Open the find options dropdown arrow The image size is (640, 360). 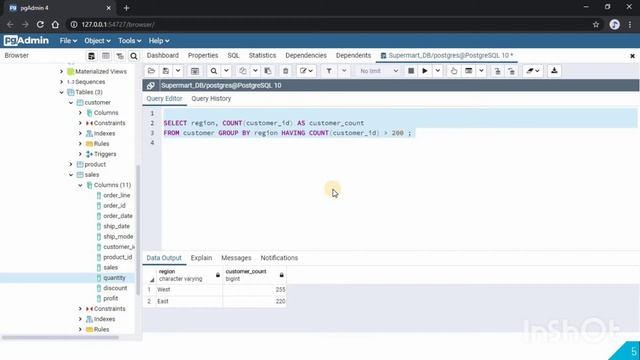(226, 71)
